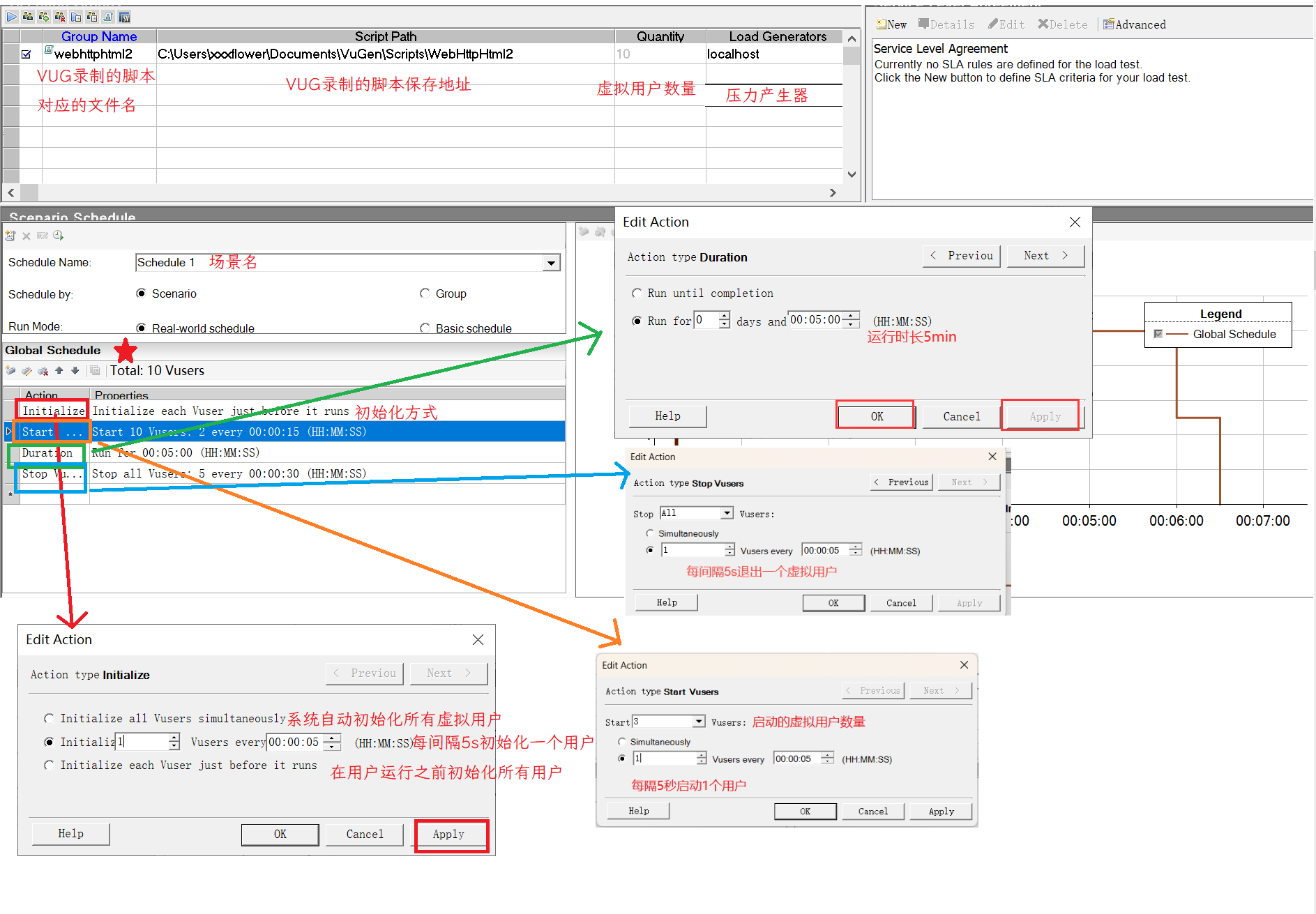Adjust the Initialize interval 00:00:05 stepper
This screenshot has height=914, width=1316.
(333, 742)
